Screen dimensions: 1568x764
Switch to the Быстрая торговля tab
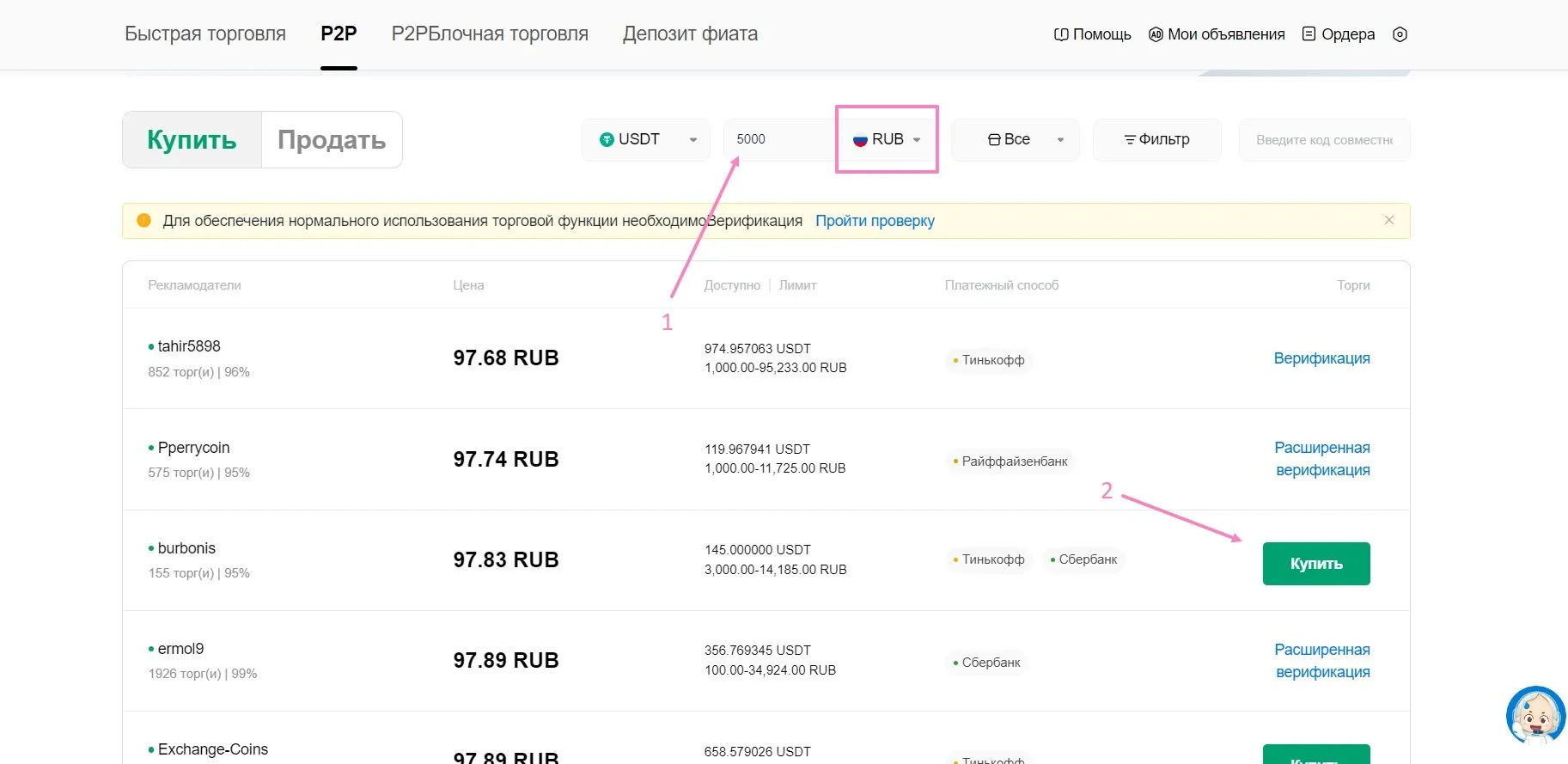click(x=205, y=34)
